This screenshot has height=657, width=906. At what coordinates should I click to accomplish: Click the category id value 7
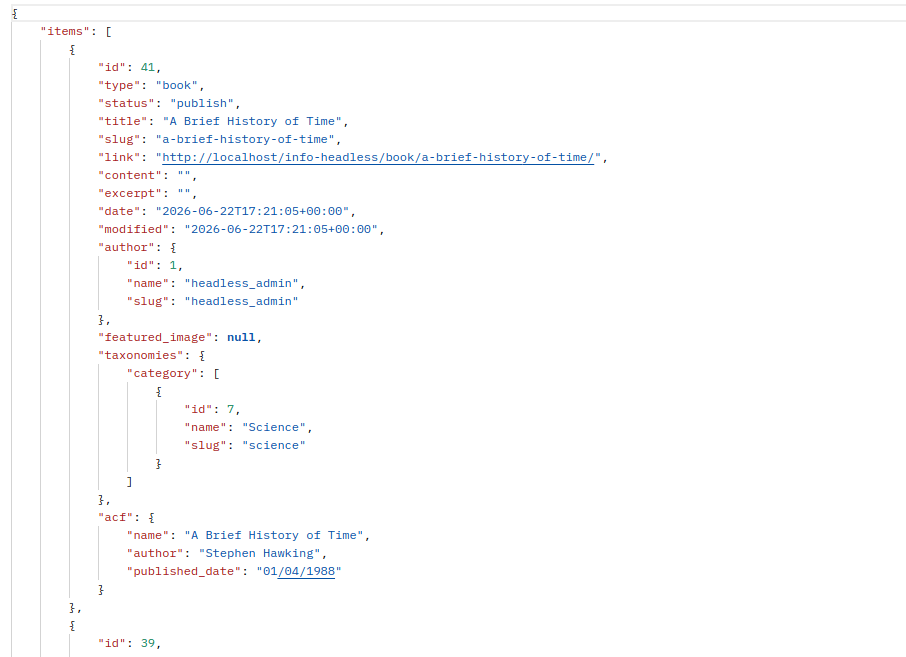click(x=231, y=409)
